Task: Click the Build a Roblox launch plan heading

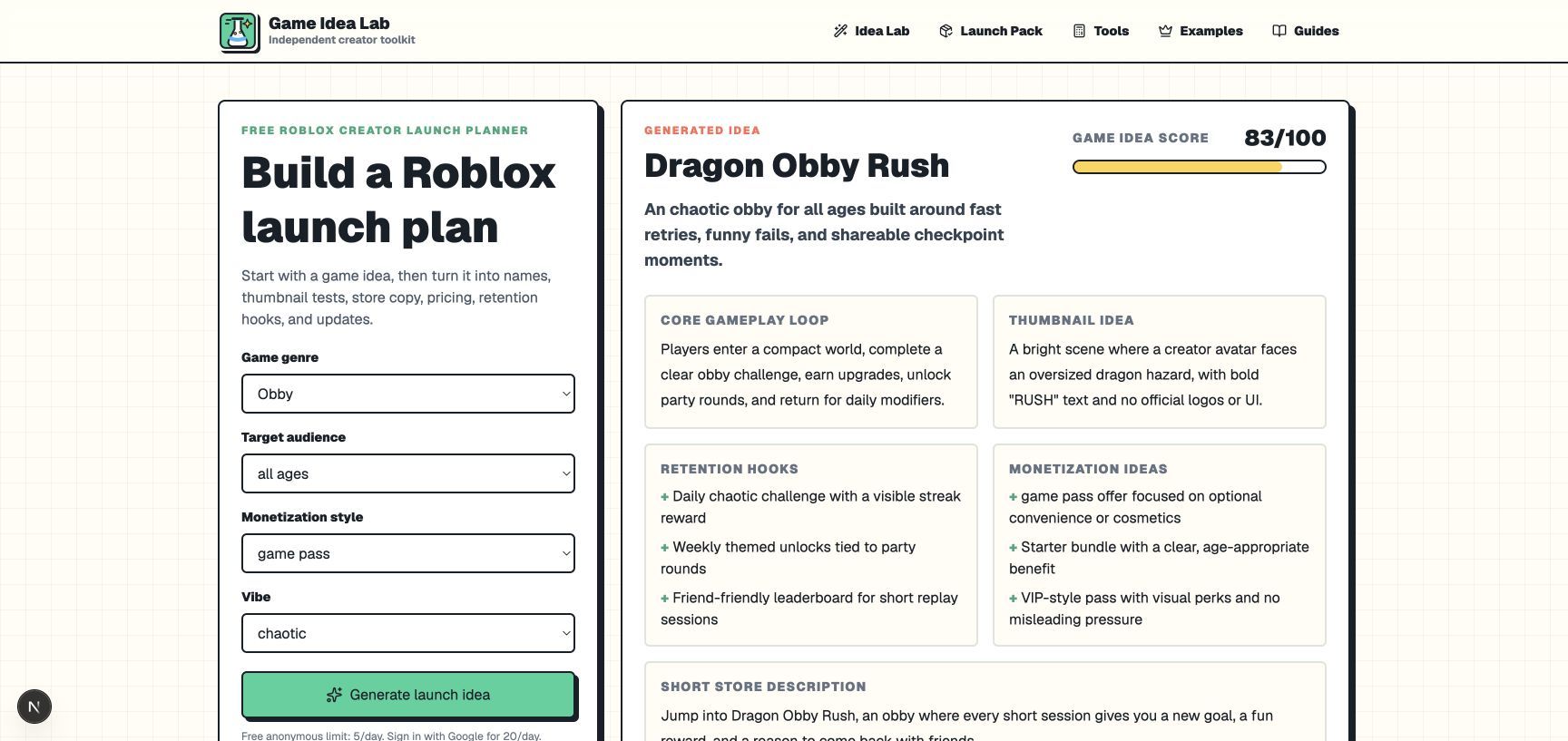Action: click(398, 200)
